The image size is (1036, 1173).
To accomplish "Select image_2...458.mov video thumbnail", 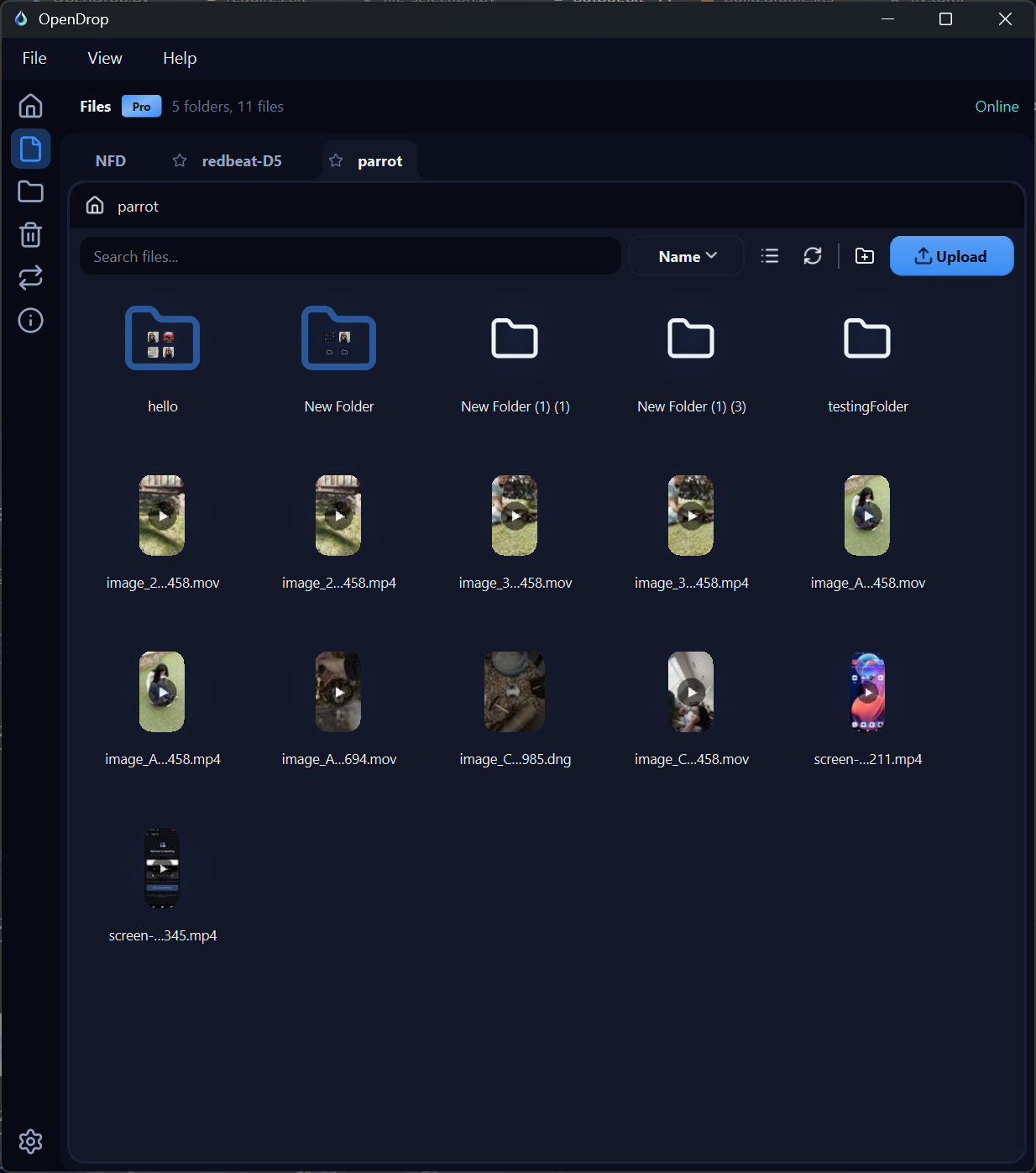I will point(162,516).
